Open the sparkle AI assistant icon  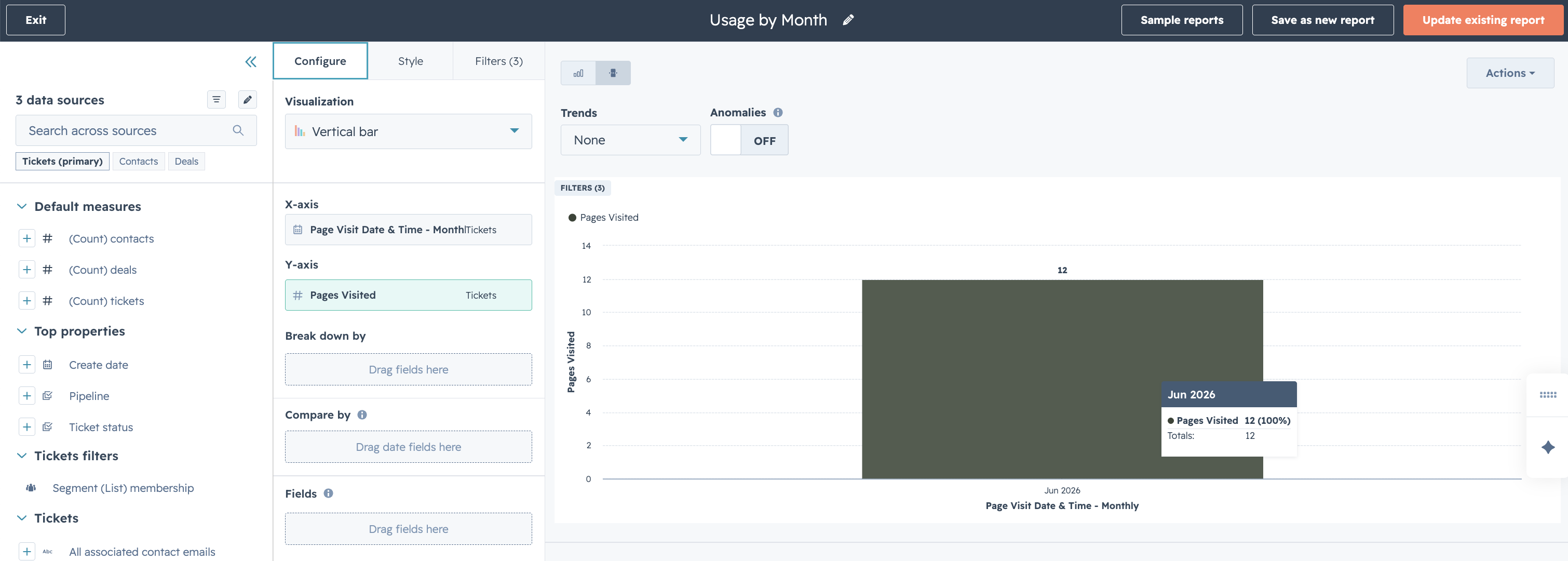pos(1548,447)
